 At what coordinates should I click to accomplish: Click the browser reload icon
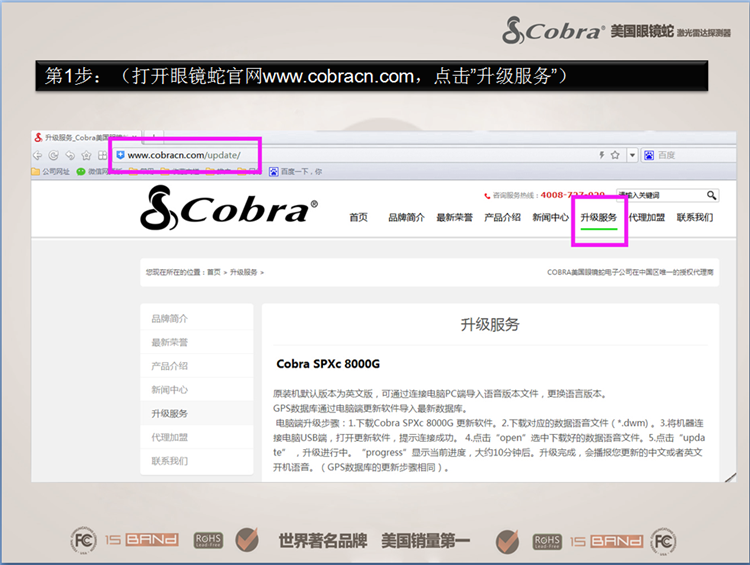(x=54, y=155)
